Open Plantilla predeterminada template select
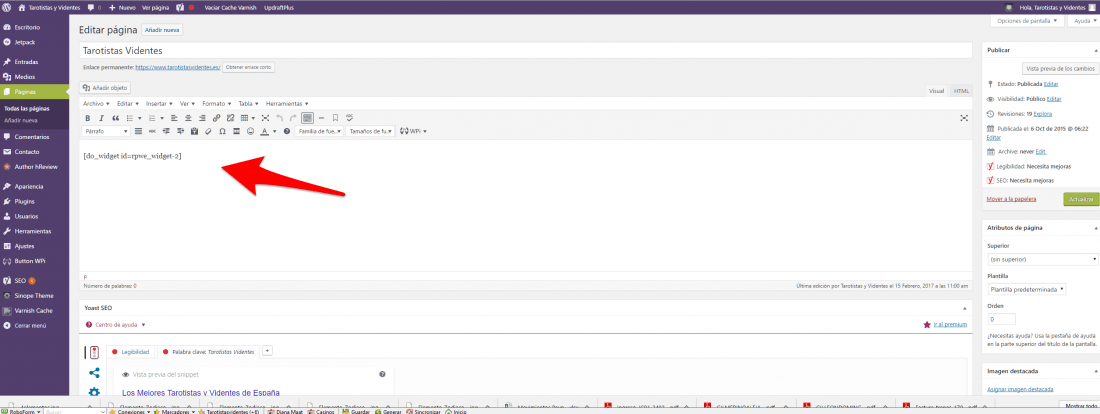 point(1026,289)
